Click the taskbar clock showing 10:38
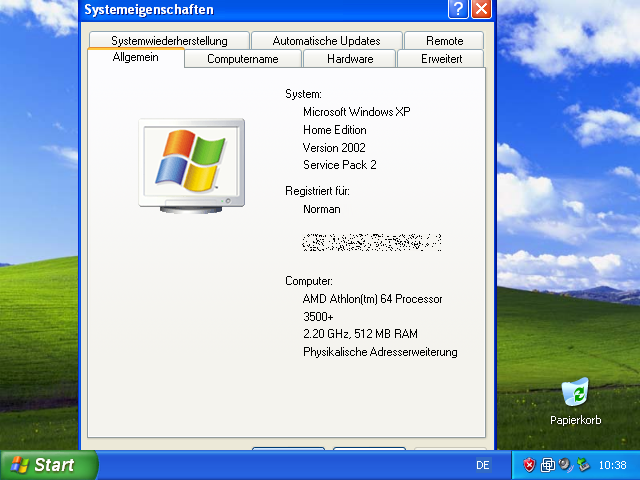 [611, 466]
